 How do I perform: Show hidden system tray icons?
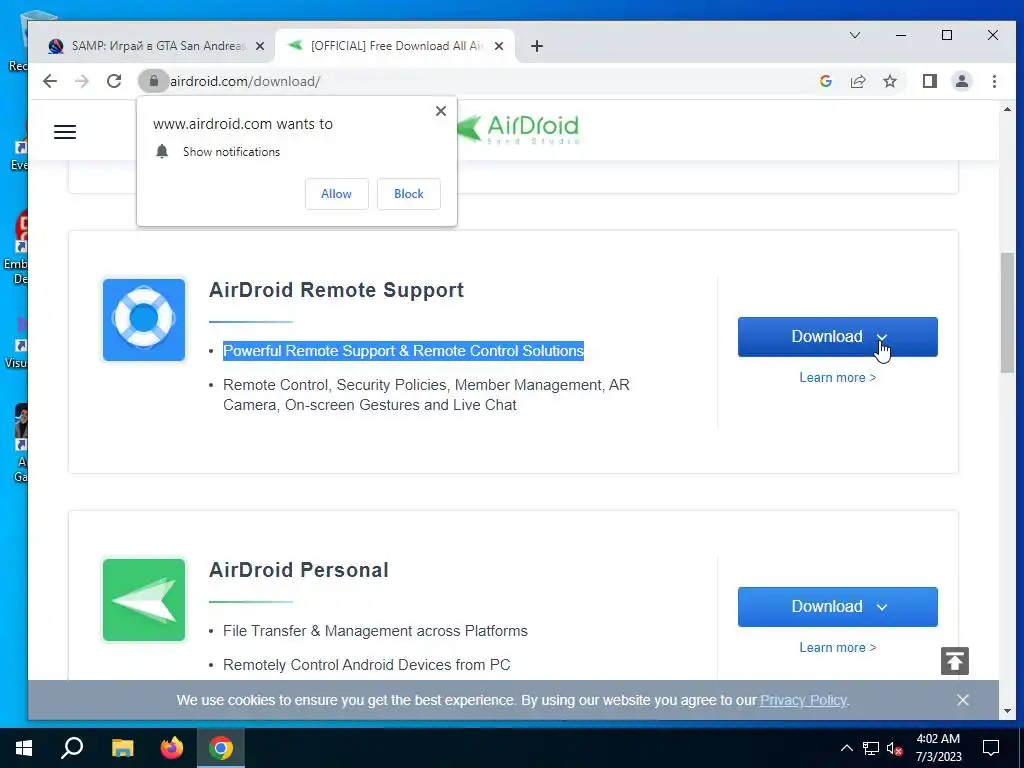pyautogui.click(x=846, y=748)
